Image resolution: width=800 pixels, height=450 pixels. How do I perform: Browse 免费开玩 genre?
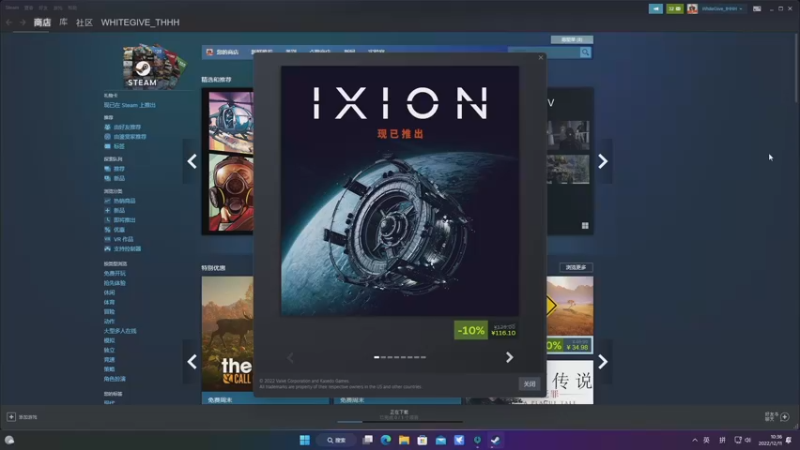pyautogui.click(x=114, y=273)
